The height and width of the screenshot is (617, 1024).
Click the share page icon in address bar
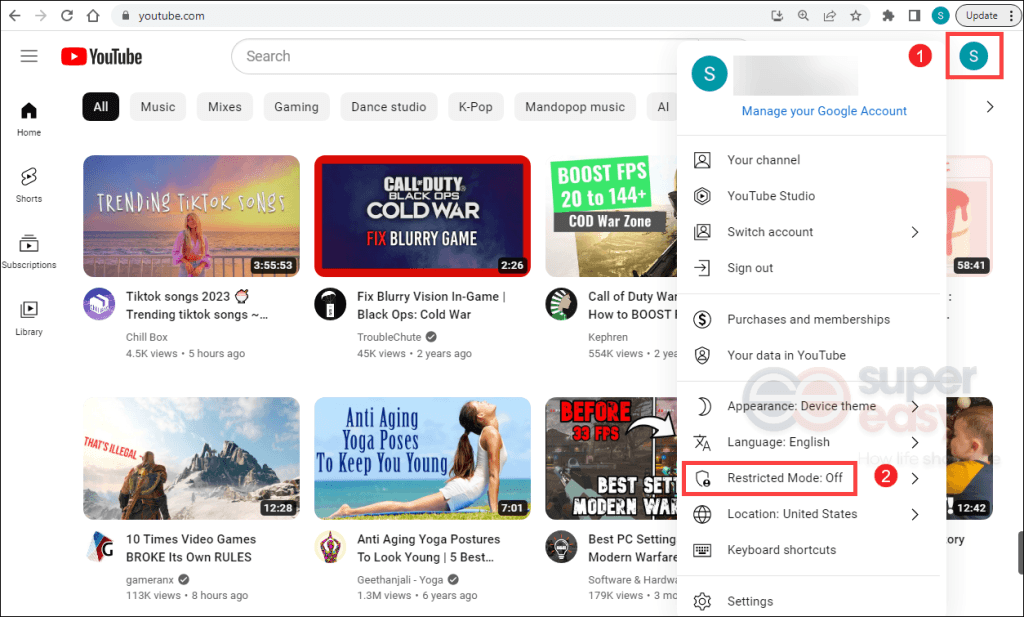[x=829, y=16]
